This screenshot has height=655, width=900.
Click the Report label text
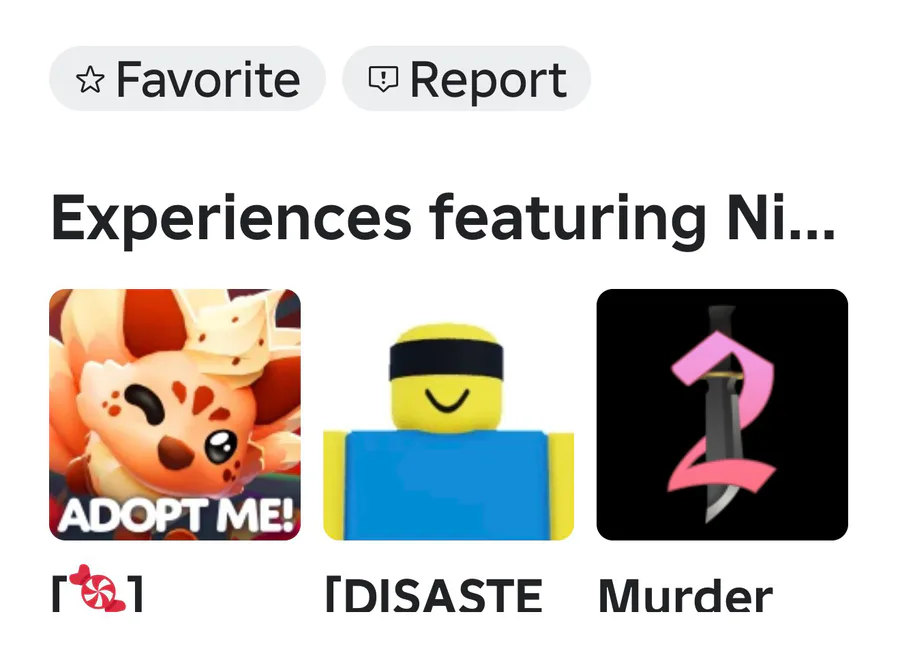coord(488,82)
